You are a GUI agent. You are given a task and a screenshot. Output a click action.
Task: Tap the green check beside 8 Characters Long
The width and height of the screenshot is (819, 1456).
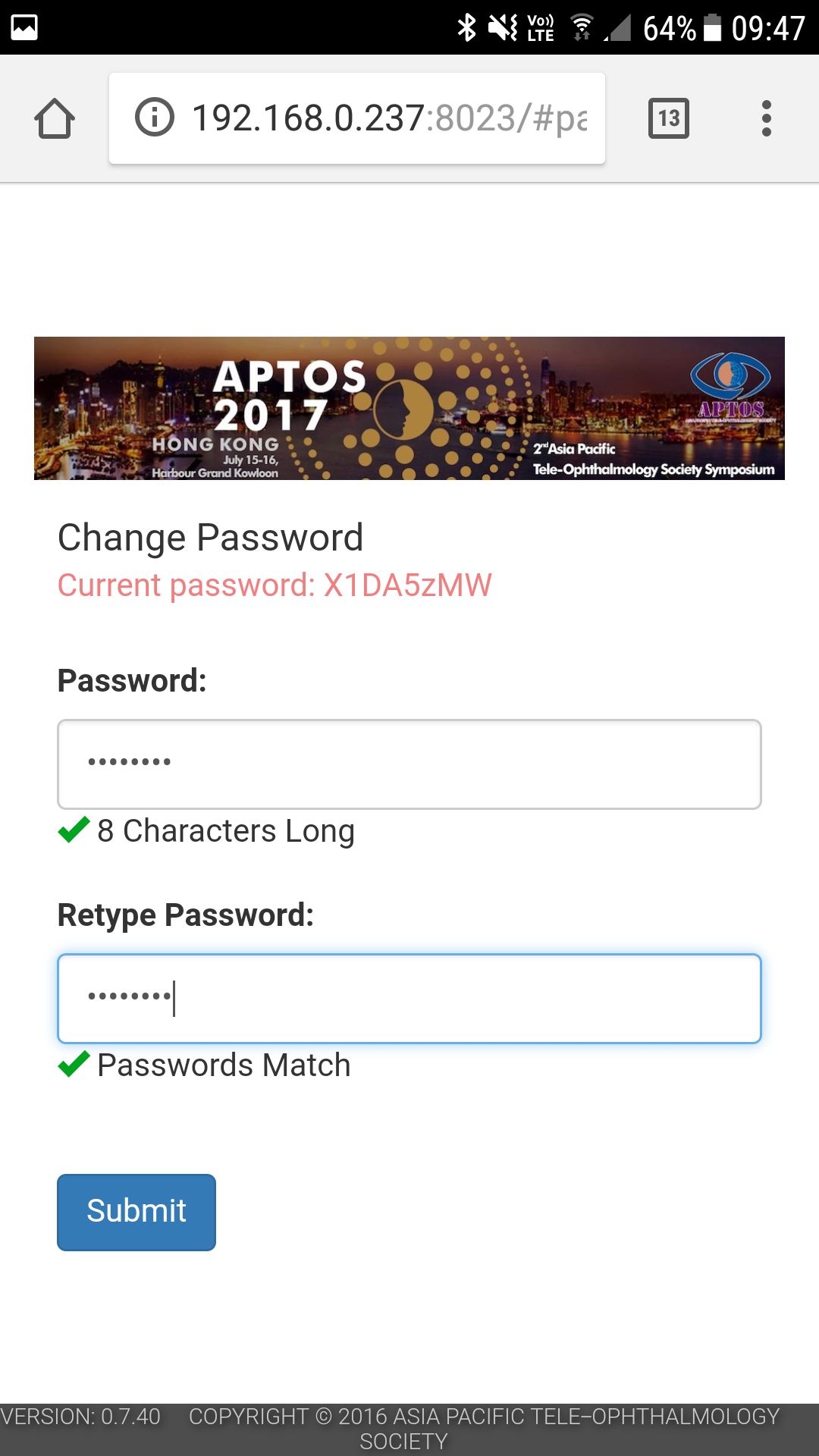click(x=74, y=830)
